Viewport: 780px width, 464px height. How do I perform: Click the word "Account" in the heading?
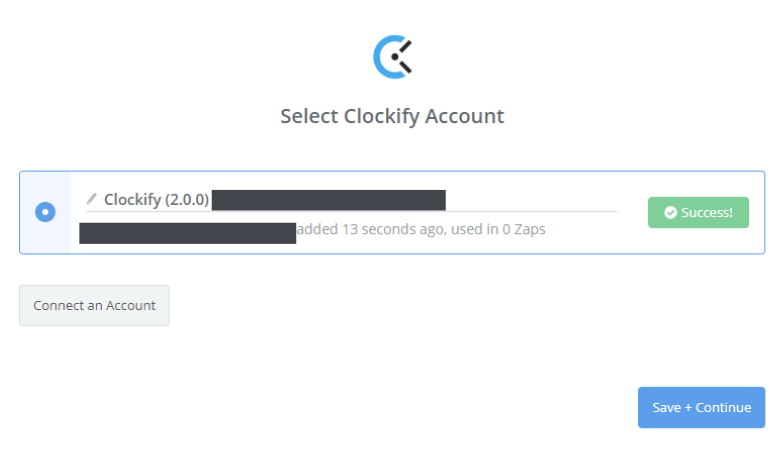[x=465, y=116]
